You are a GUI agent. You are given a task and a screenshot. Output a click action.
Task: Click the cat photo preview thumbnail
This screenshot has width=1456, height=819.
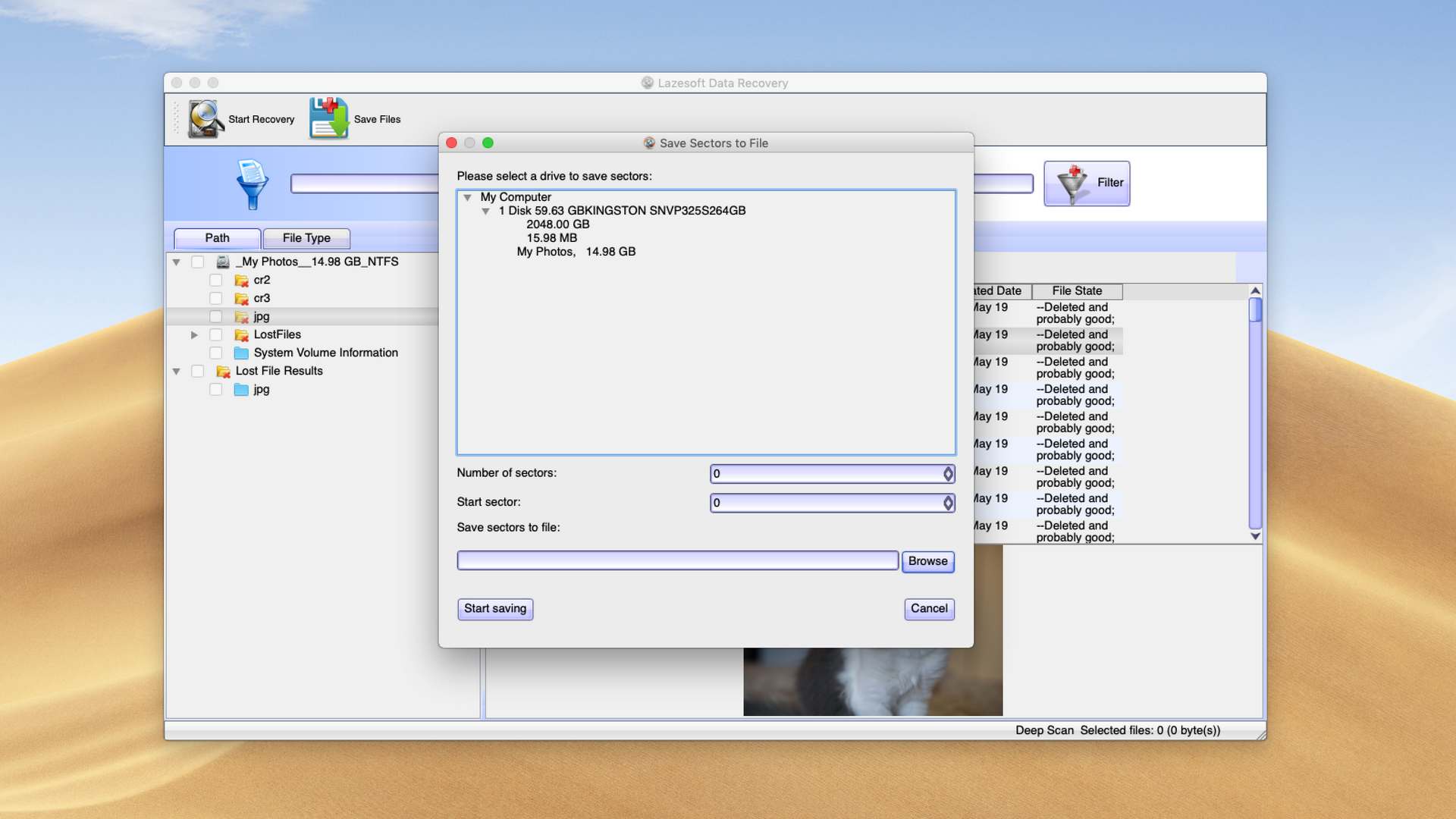[873, 681]
